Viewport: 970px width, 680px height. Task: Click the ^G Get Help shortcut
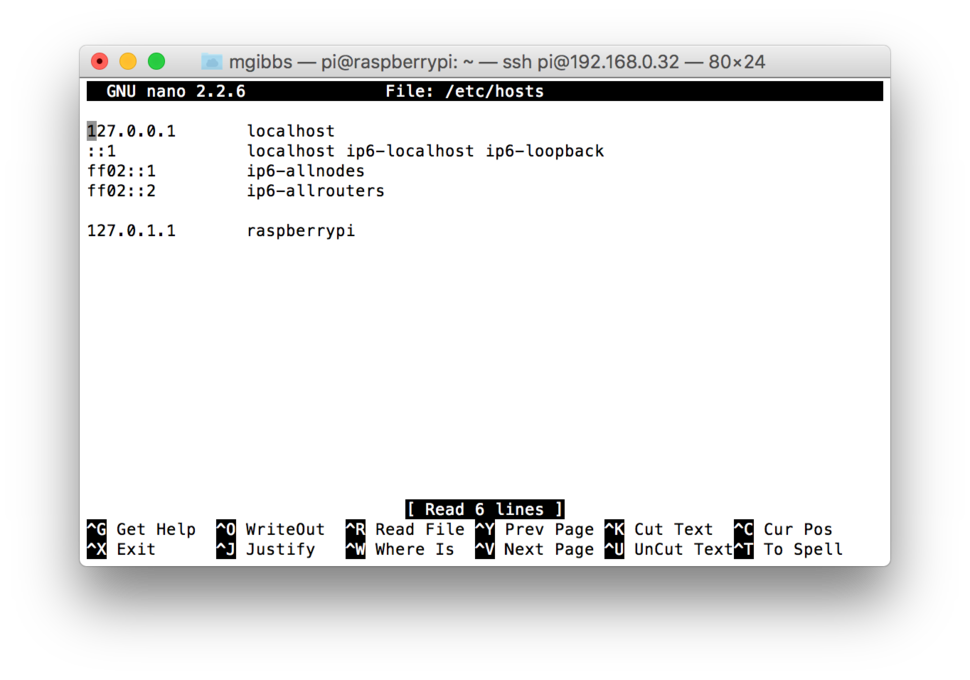143,529
